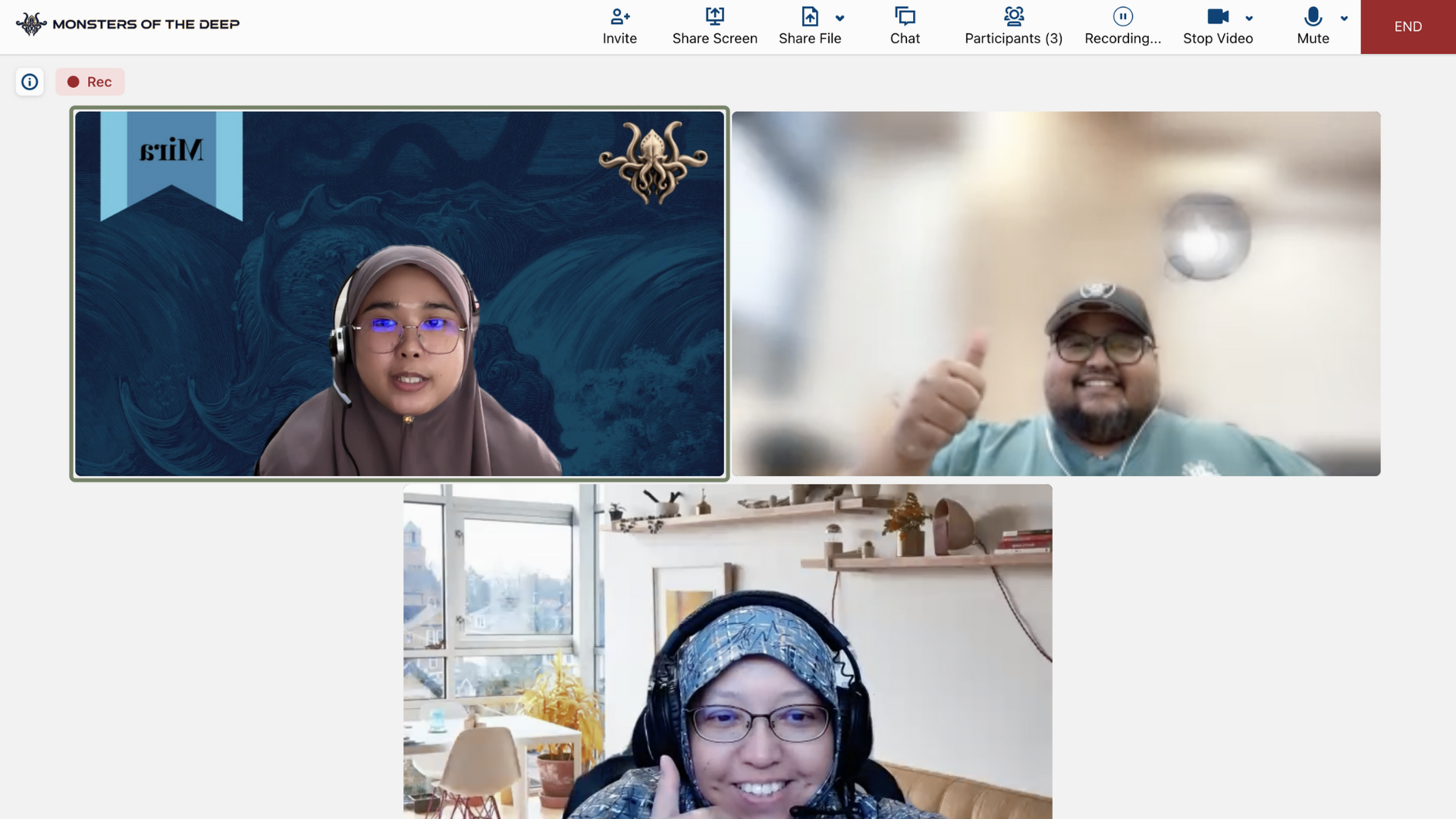Click the Share File icon
The height and width of the screenshot is (819, 1456).
pos(810,17)
